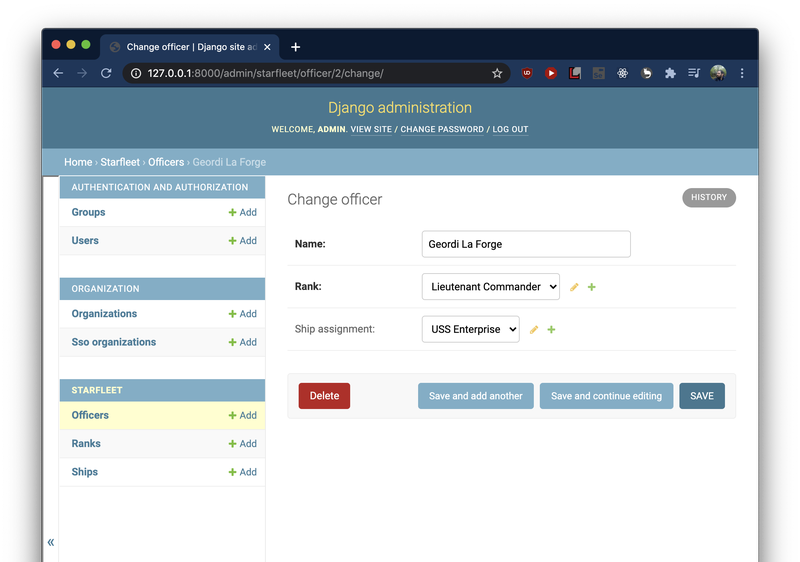The height and width of the screenshot is (562, 800).
Task: Open Organizations in the sidebar
Action: tap(104, 314)
